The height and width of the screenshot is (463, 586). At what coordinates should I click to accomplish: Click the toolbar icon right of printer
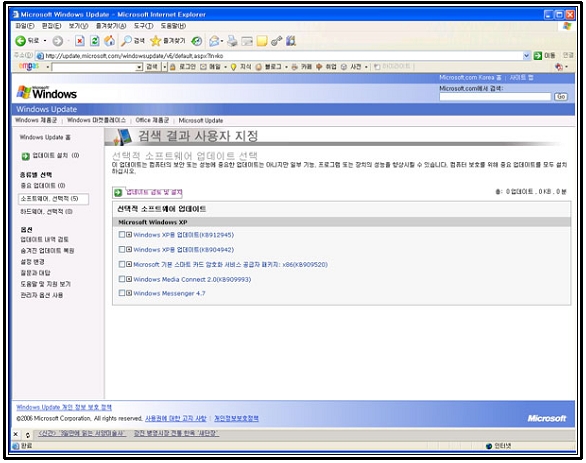coord(247,41)
